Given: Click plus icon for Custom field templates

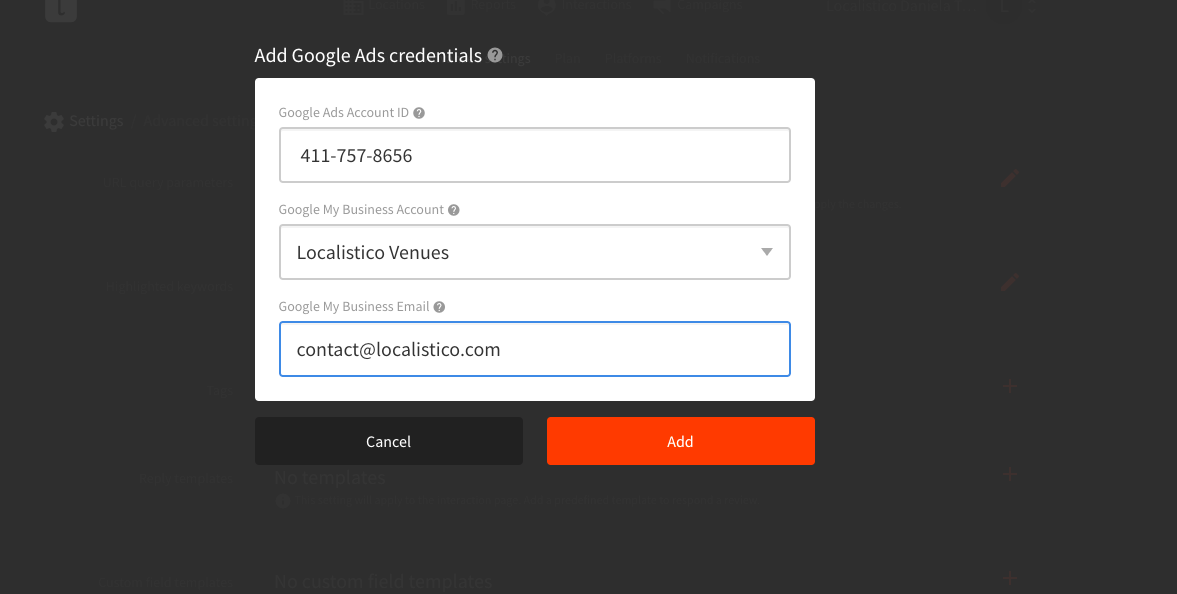Looking at the screenshot, I should point(1010,578).
